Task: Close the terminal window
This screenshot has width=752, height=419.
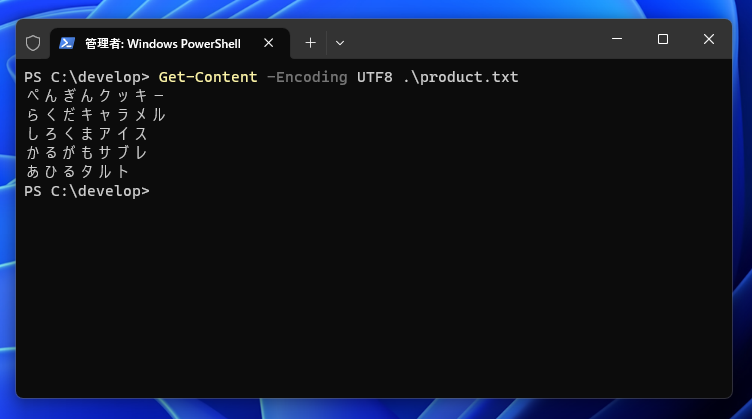Action: [x=708, y=40]
